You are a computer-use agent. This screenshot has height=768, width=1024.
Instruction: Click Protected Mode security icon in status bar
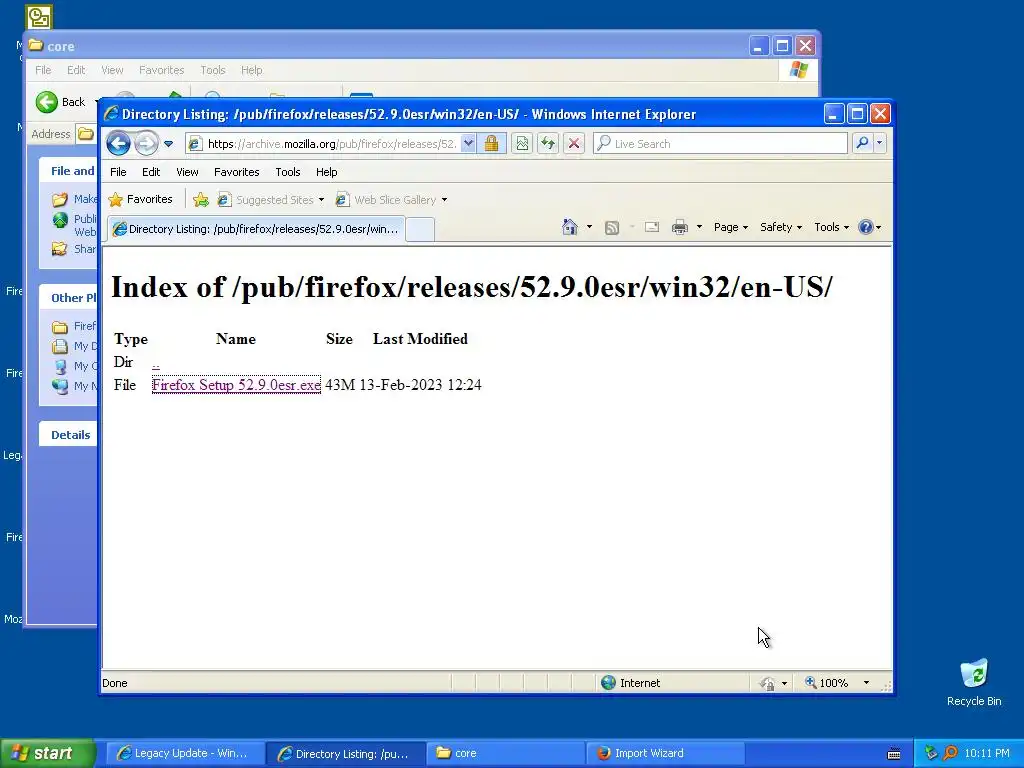click(768, 683)
